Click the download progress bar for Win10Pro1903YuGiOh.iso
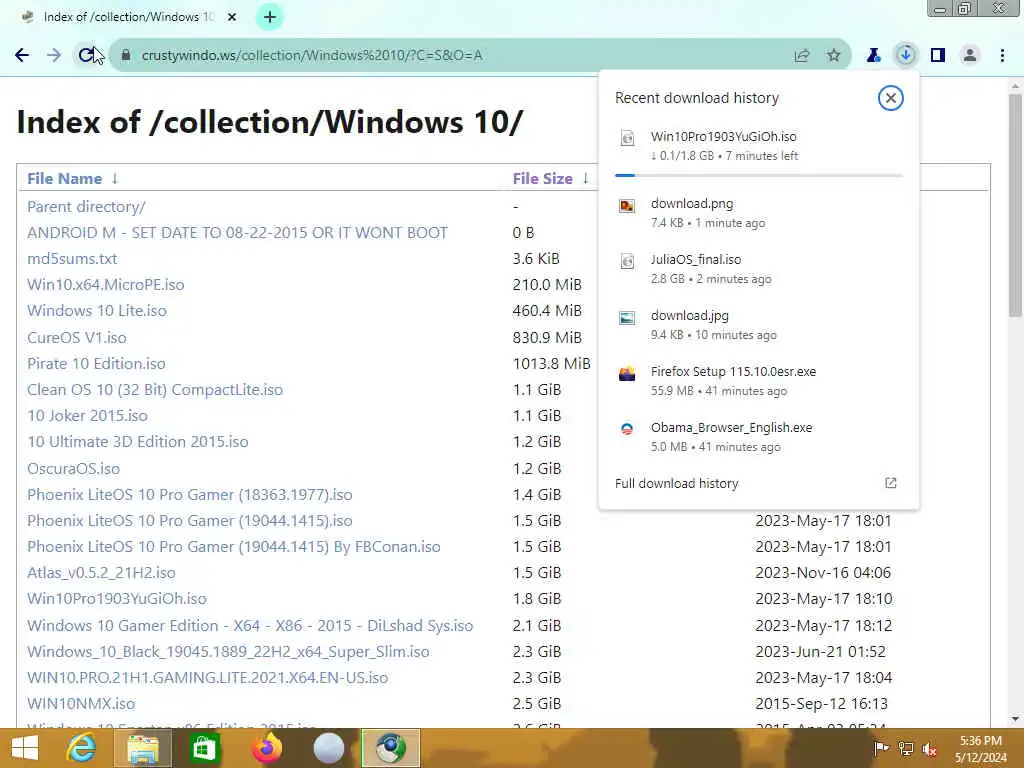The height and width of the screenshot is (768, 1024). [758, 175]
